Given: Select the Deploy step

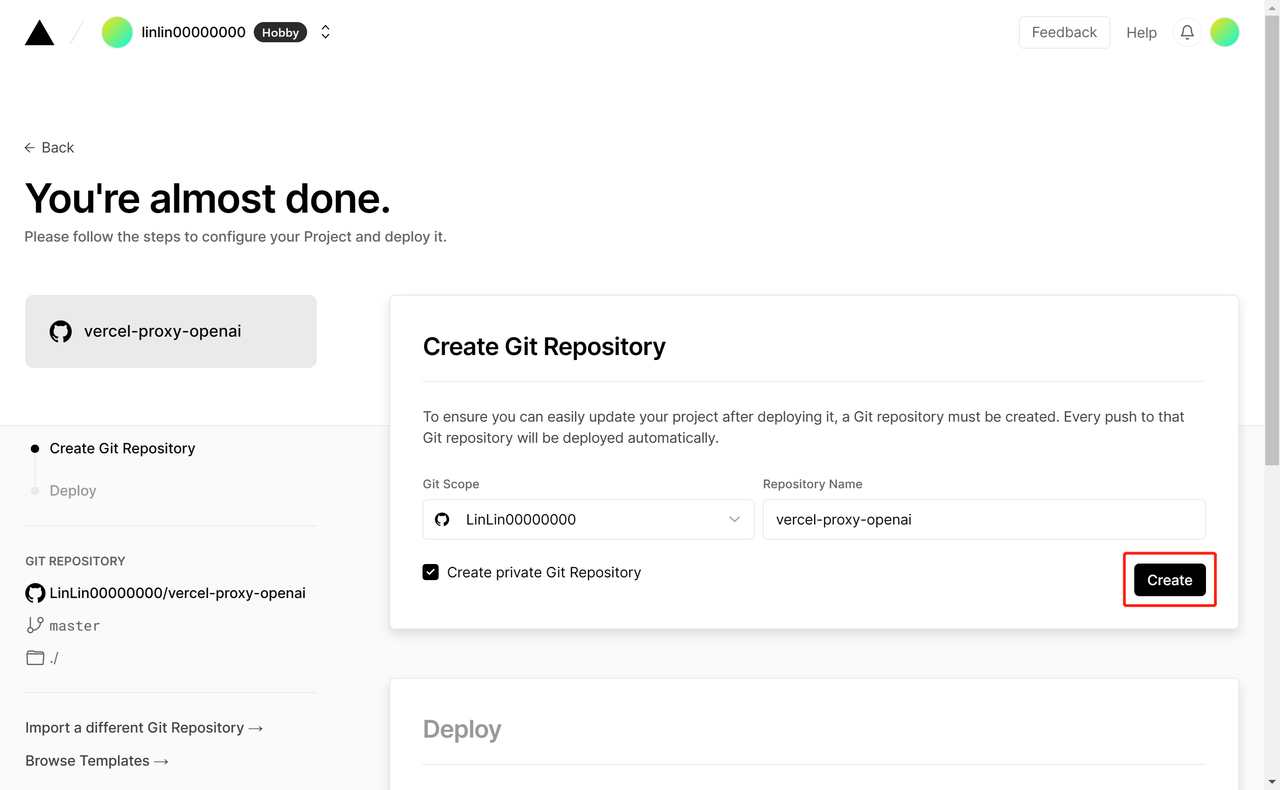Looking at the screenshot, I should point(73,490).
